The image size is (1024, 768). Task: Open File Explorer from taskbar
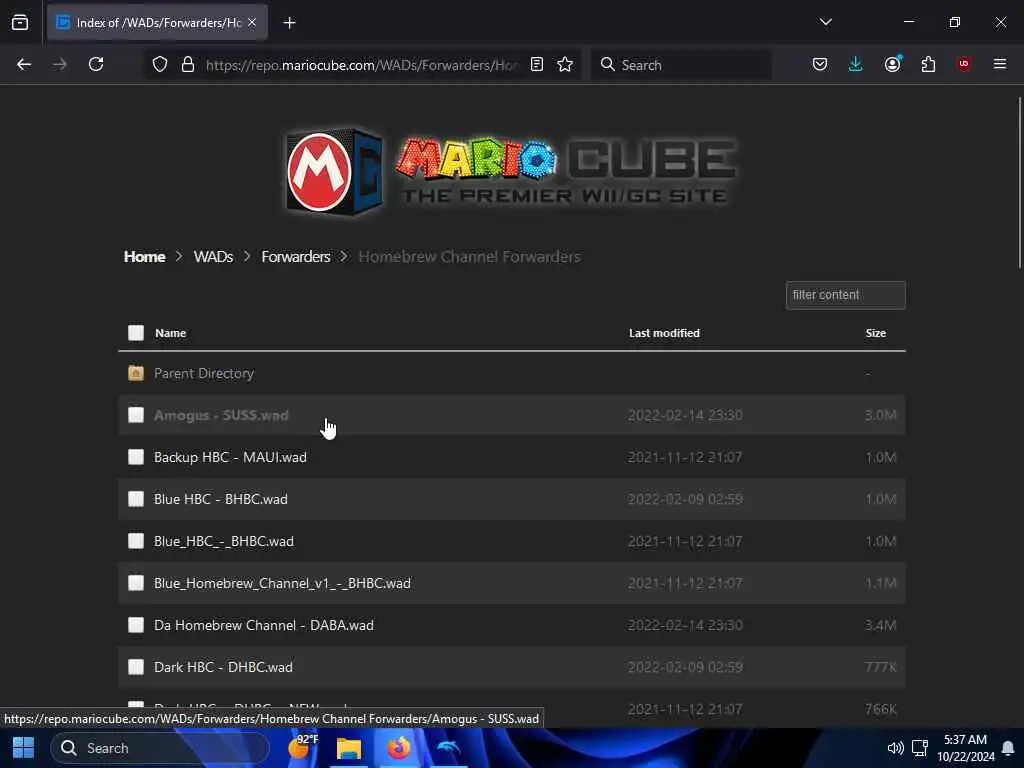click(349, 748)
